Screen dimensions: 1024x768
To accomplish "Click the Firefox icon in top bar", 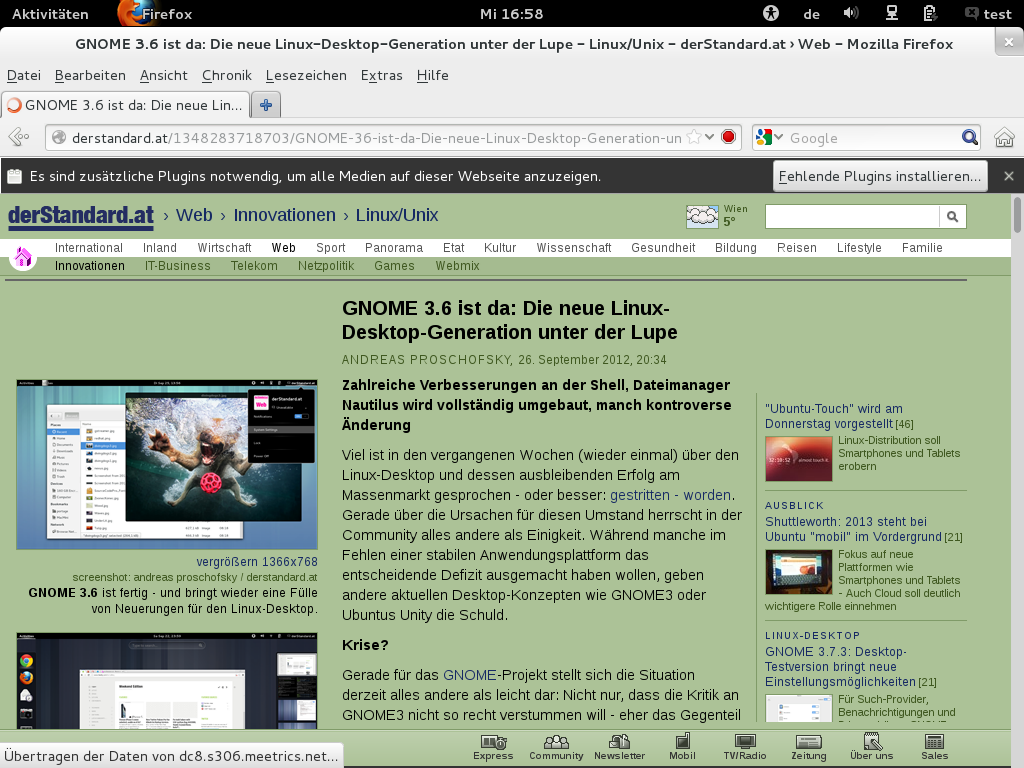I will point(134,13).
